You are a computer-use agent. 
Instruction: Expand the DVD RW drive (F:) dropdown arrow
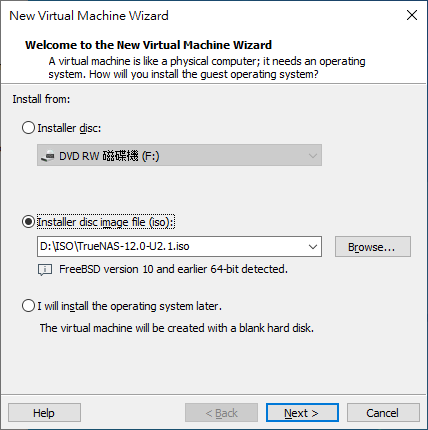point(313,156)
